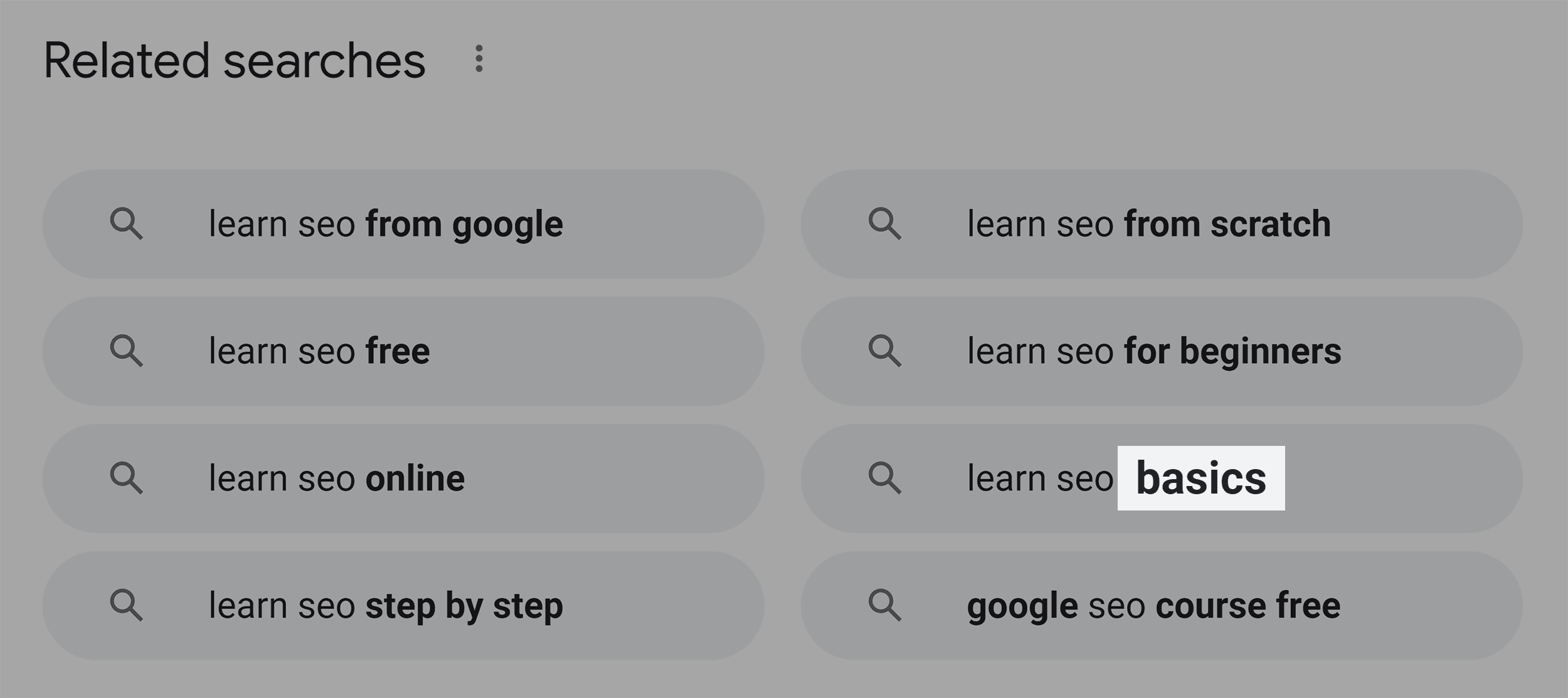Click empty right area of 'learn seo free' pill
Image resolution: width=1568 pixels, height=698 pixels.
(596, 351)
